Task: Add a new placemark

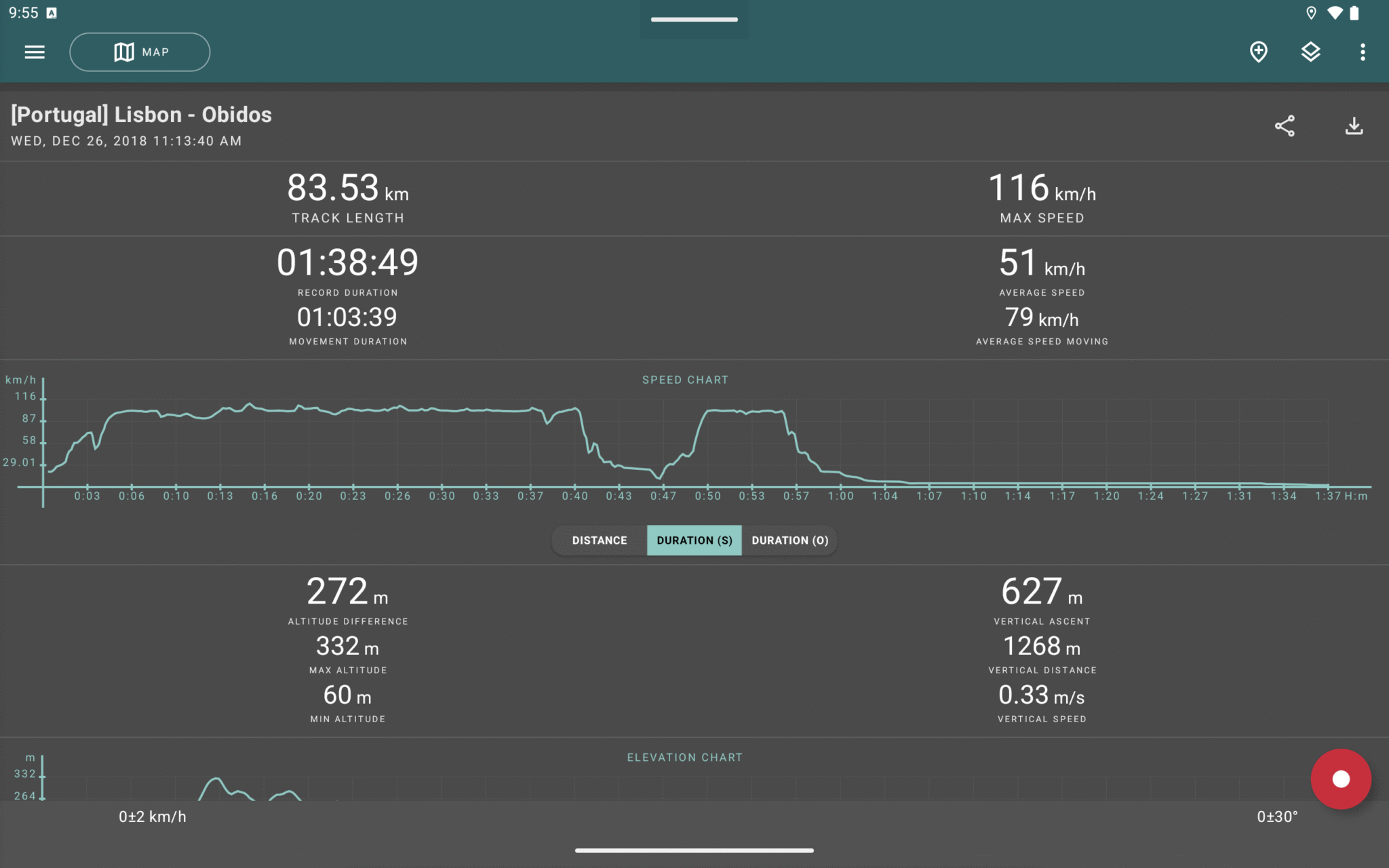Action: pos(1258,52)
